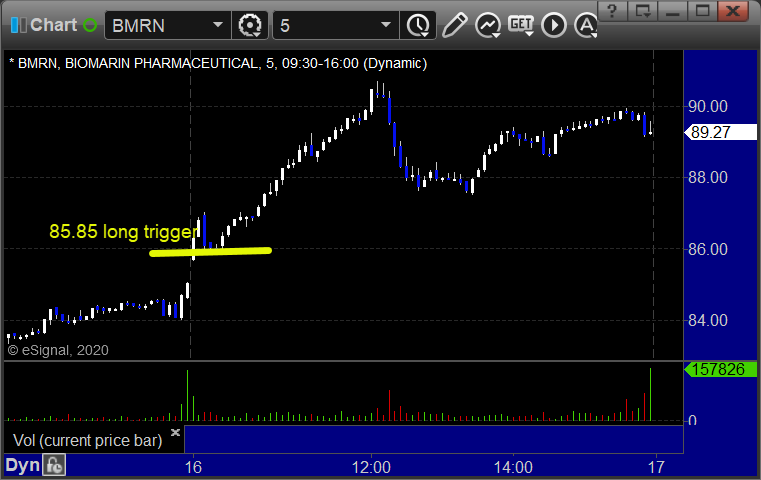This screenshot has height=480, width=761.
Task: Close the chart window
Action: point(733,10)
